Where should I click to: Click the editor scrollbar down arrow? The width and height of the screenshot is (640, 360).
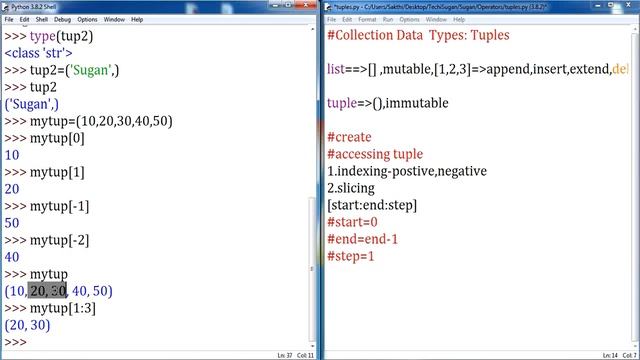tap(636, 346)
